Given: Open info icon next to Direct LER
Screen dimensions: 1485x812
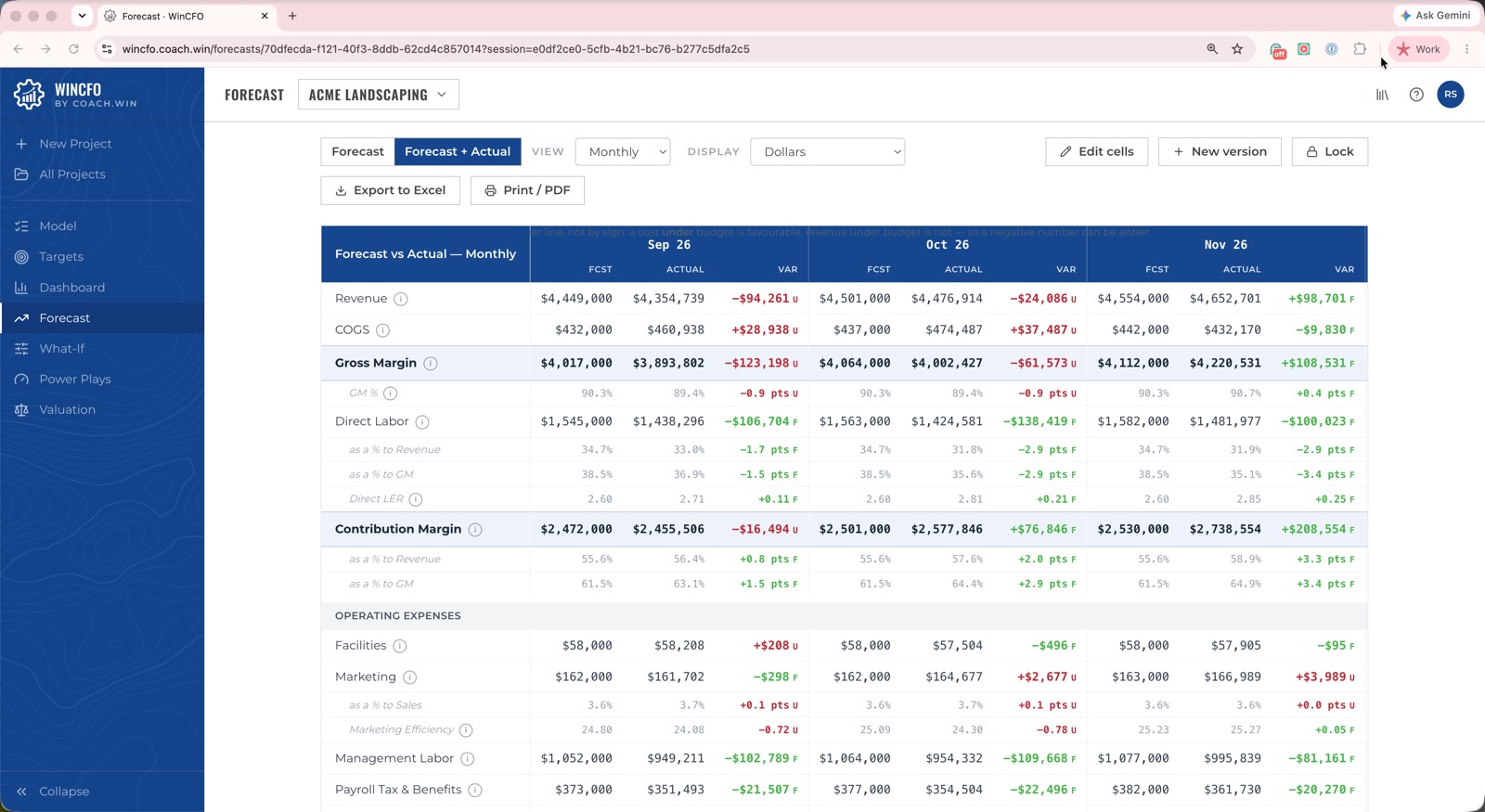Looking at the screenshot, I should [416, 499].
